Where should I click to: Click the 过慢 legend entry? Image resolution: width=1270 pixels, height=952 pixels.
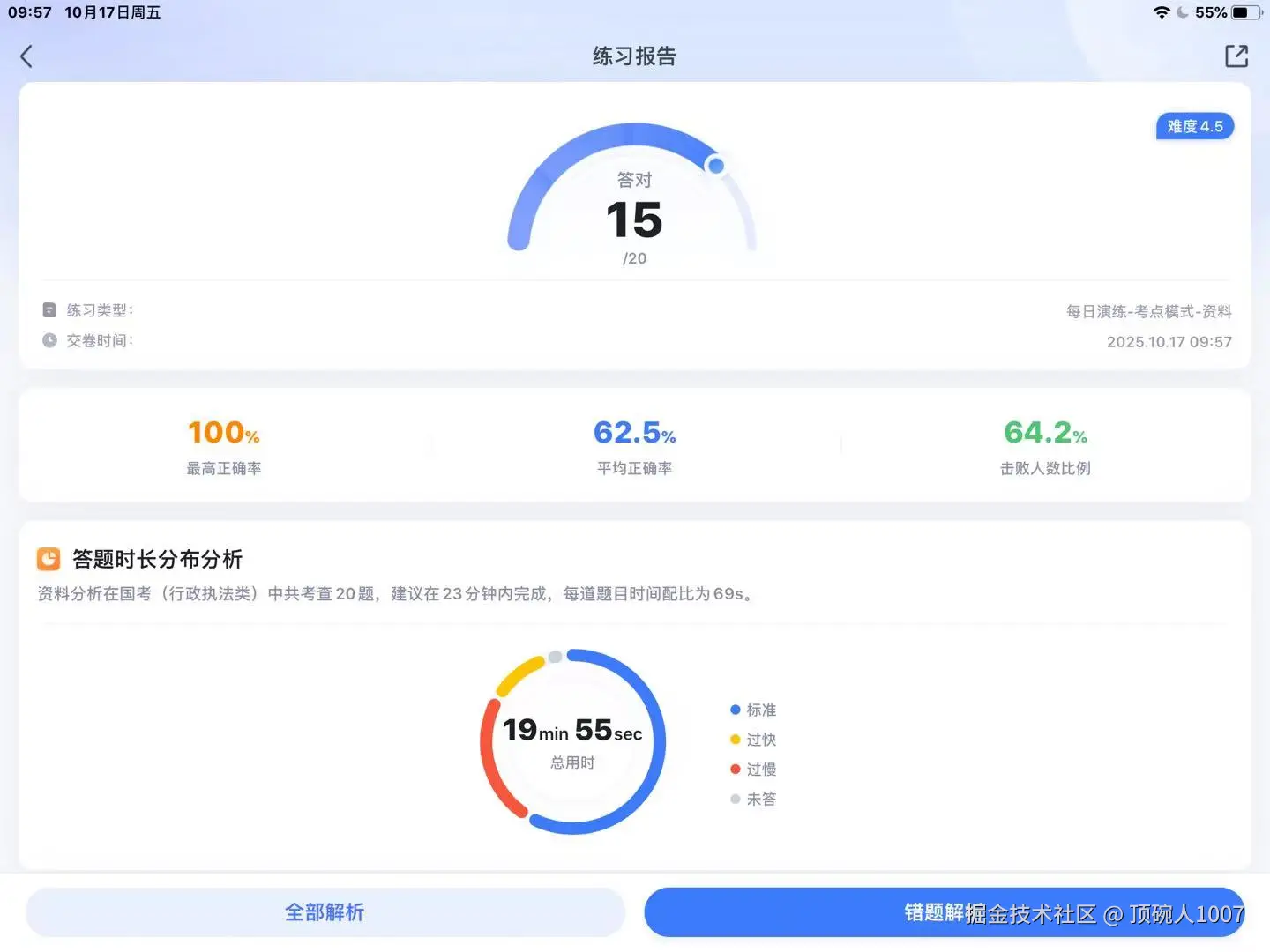tap(754, 769)
